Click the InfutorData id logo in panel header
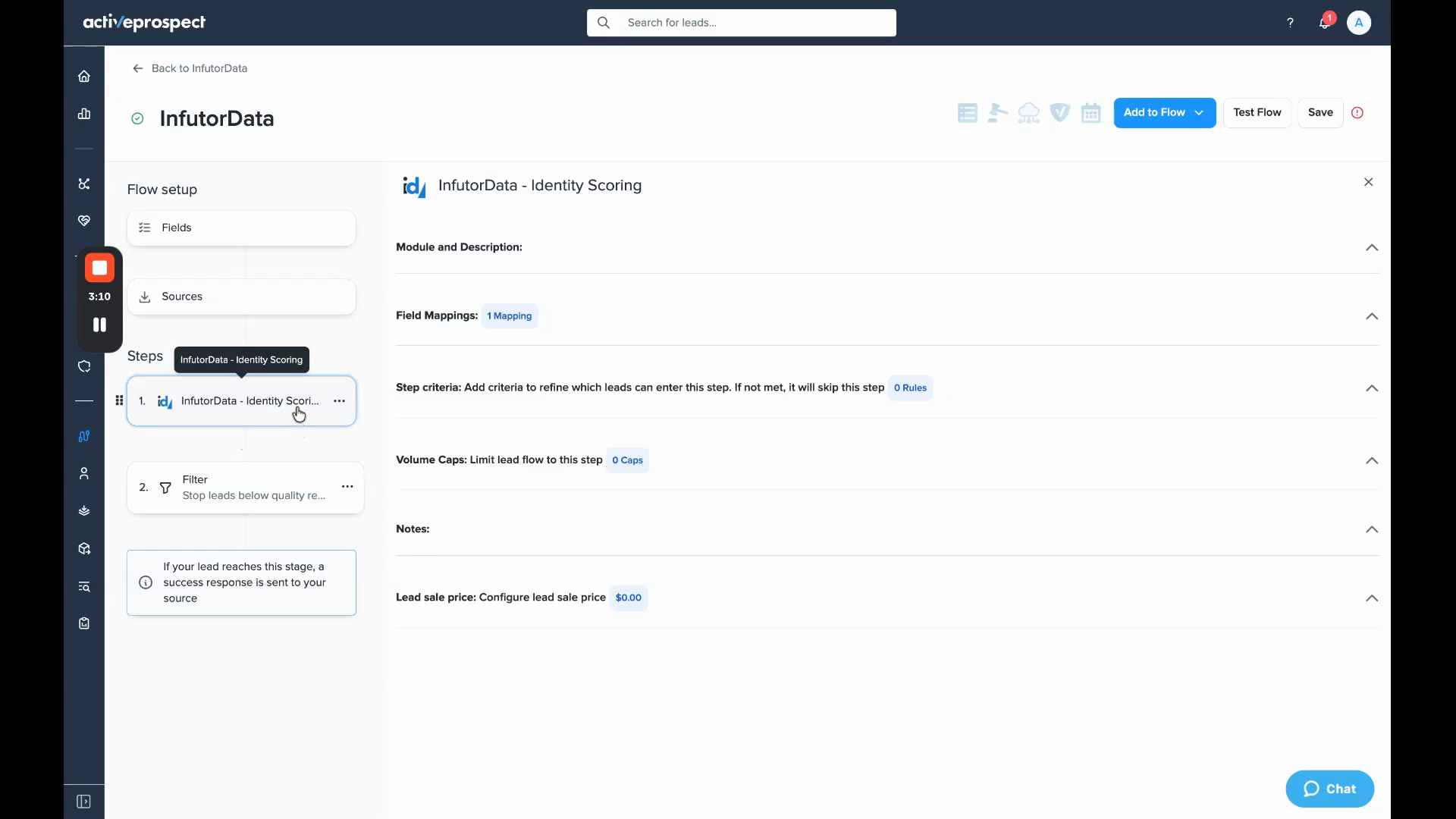 414,187
